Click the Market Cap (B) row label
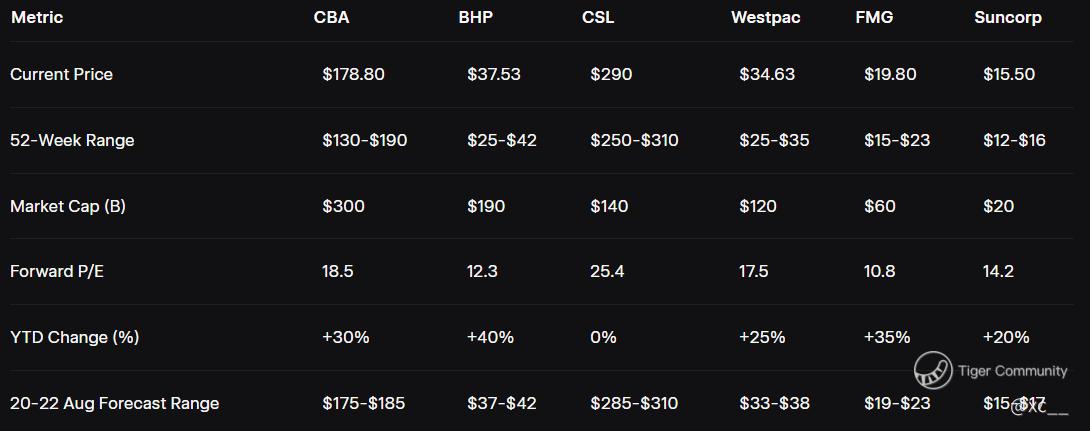The height and width of the screenshot is (431, 1090). 67,206
